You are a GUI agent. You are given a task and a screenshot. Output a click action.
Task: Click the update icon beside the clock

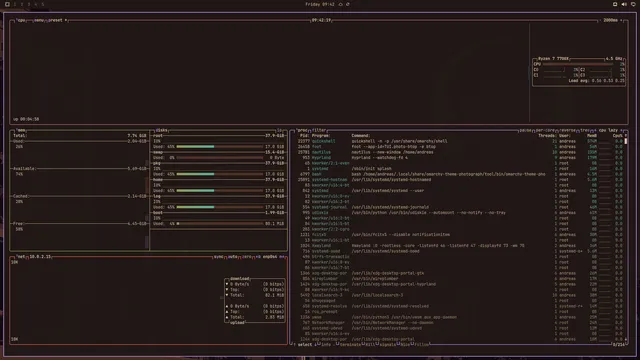(x=348, y=4)
